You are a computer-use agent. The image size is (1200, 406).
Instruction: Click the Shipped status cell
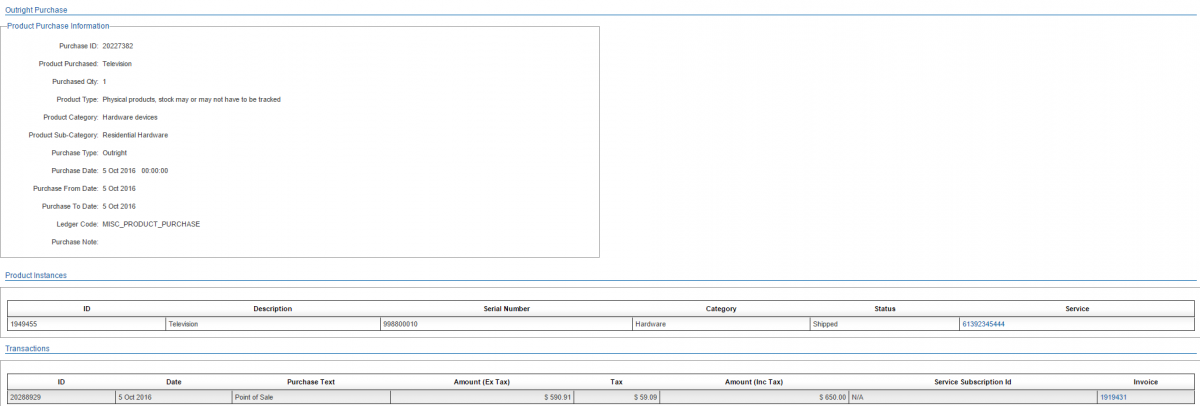pos(825,324)
